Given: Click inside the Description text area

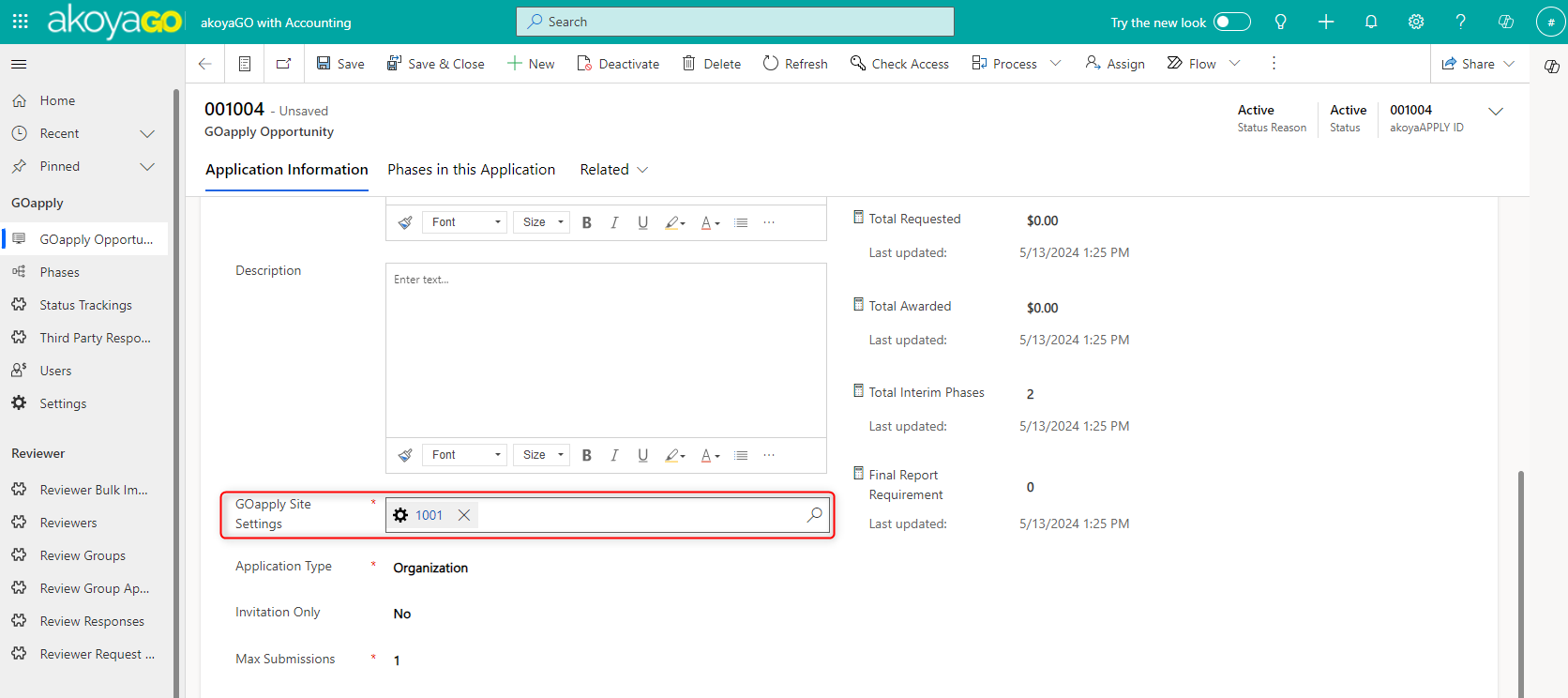Looking at the screenshot, I should (x=606, y=350).
